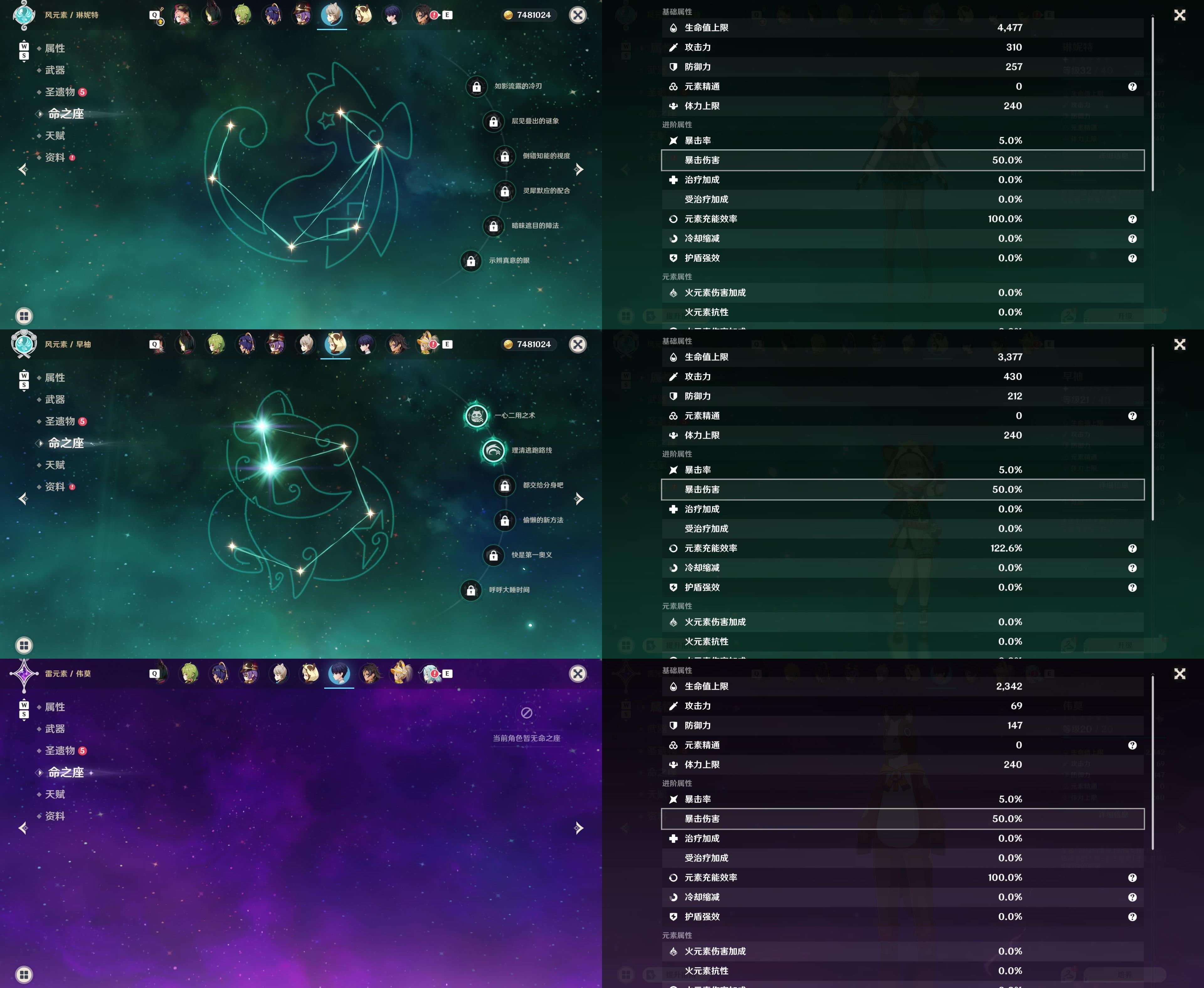Screen dimensions: 1204x988
Task: Go to next character in 琳妮特 screen
Action: [x=579, y=169]
